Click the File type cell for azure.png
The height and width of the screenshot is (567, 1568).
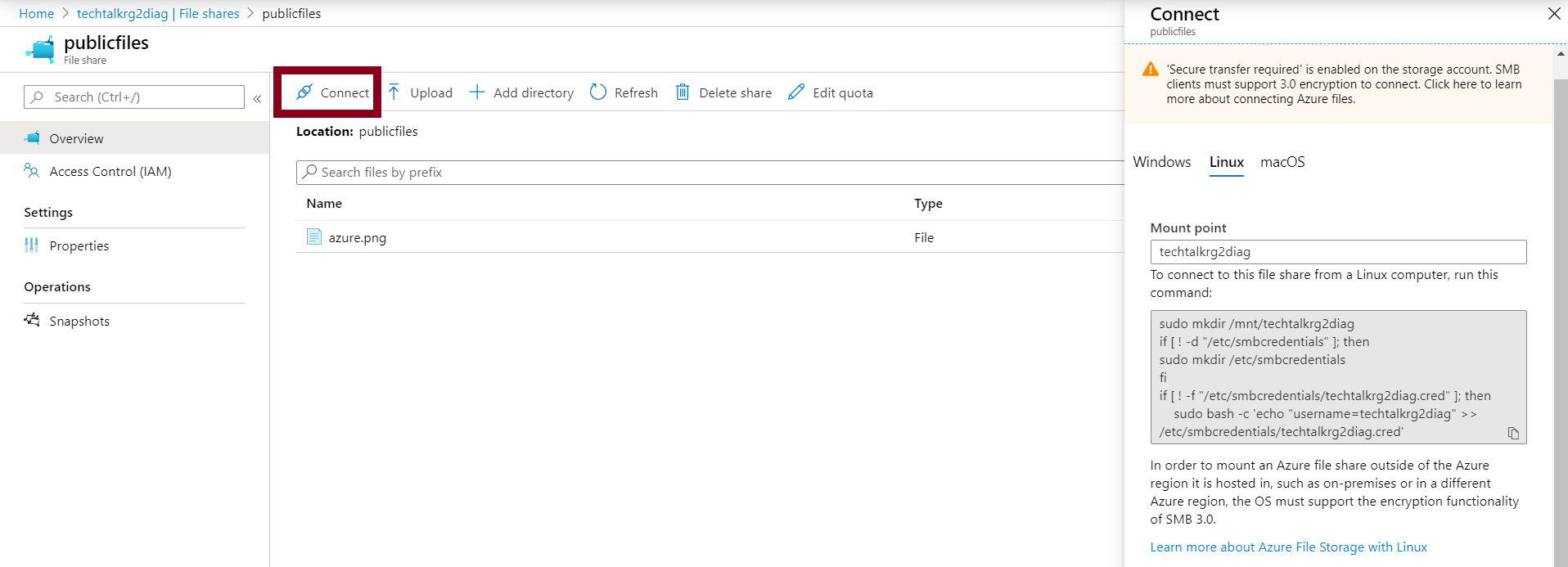pyautogui.click(x=924, y=237)
